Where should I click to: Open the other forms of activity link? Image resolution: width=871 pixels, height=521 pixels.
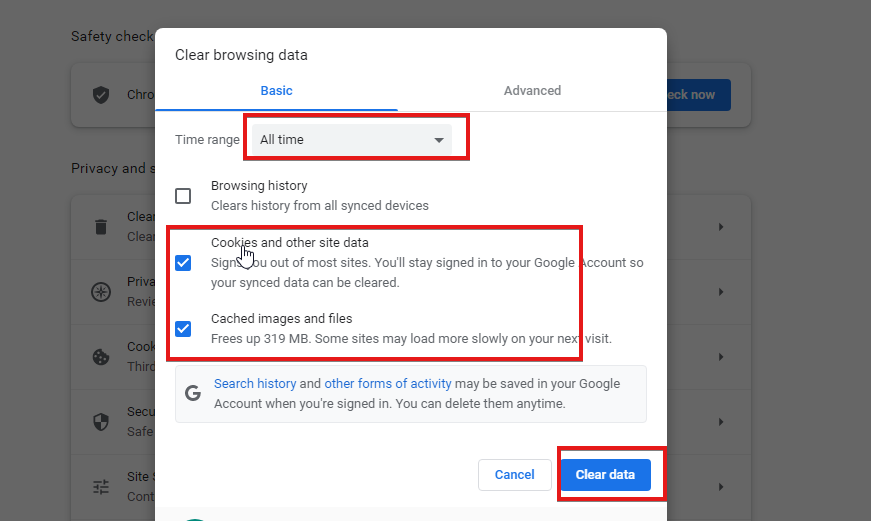[x=388, y=384]
